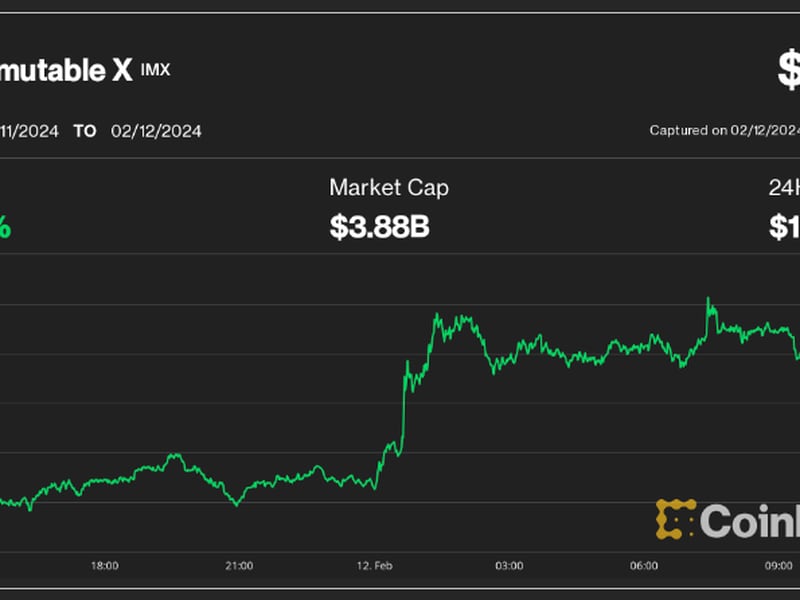The height and width of the screenshot is (600, 800).
Task: Click the "Captured on" timestamp text
Action: (724, 130)
